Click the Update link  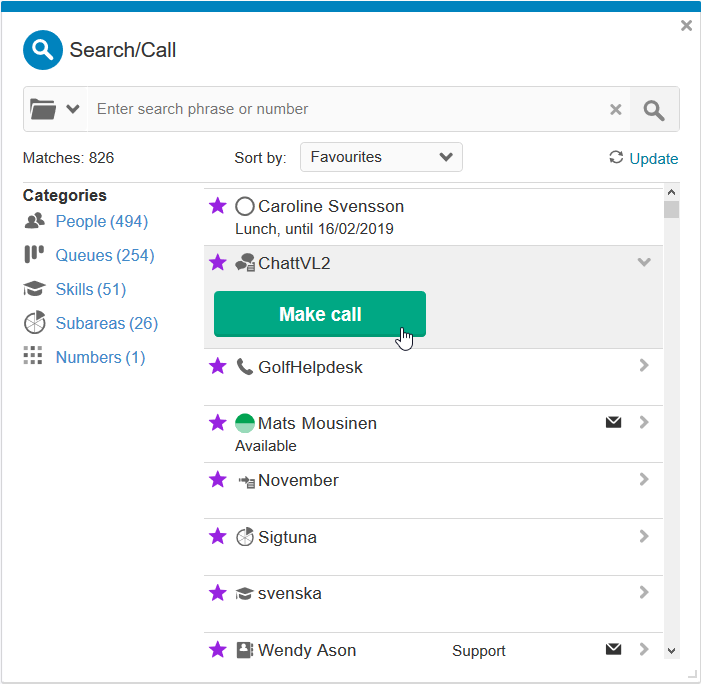(x=653, y=158)
